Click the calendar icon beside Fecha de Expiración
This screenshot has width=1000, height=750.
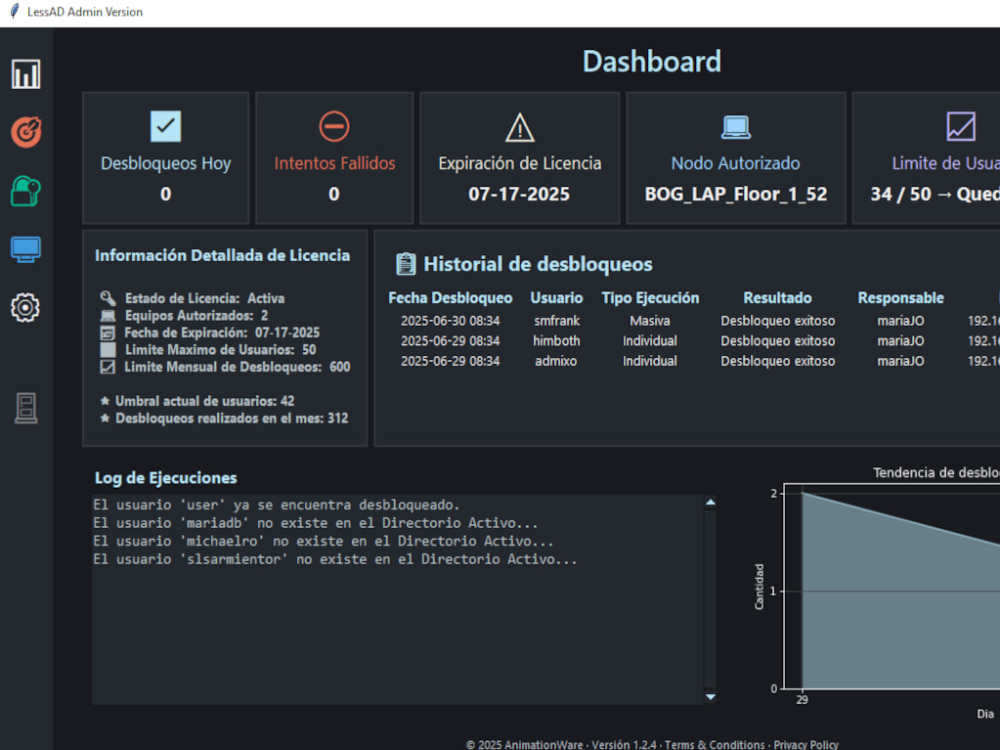(x=108, y=332)
